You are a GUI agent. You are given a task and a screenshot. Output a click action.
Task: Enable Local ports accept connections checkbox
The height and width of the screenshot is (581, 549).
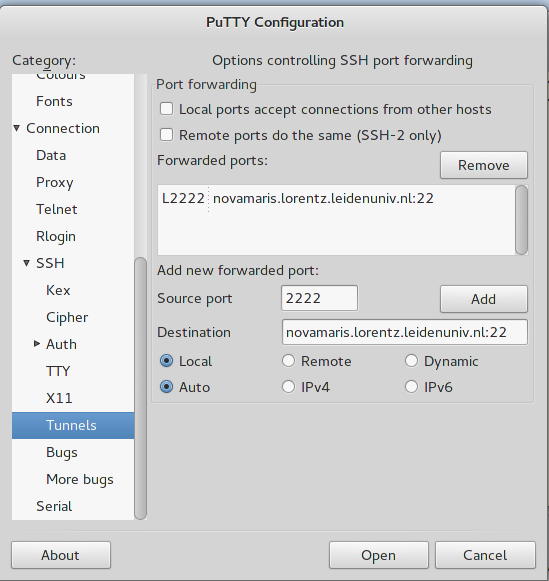coord(166,109)
